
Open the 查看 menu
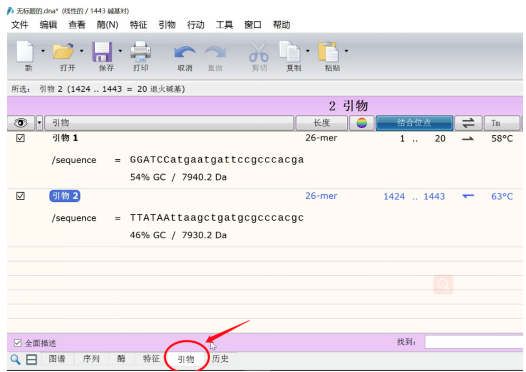pyautogui.click(x=77, y=25)
